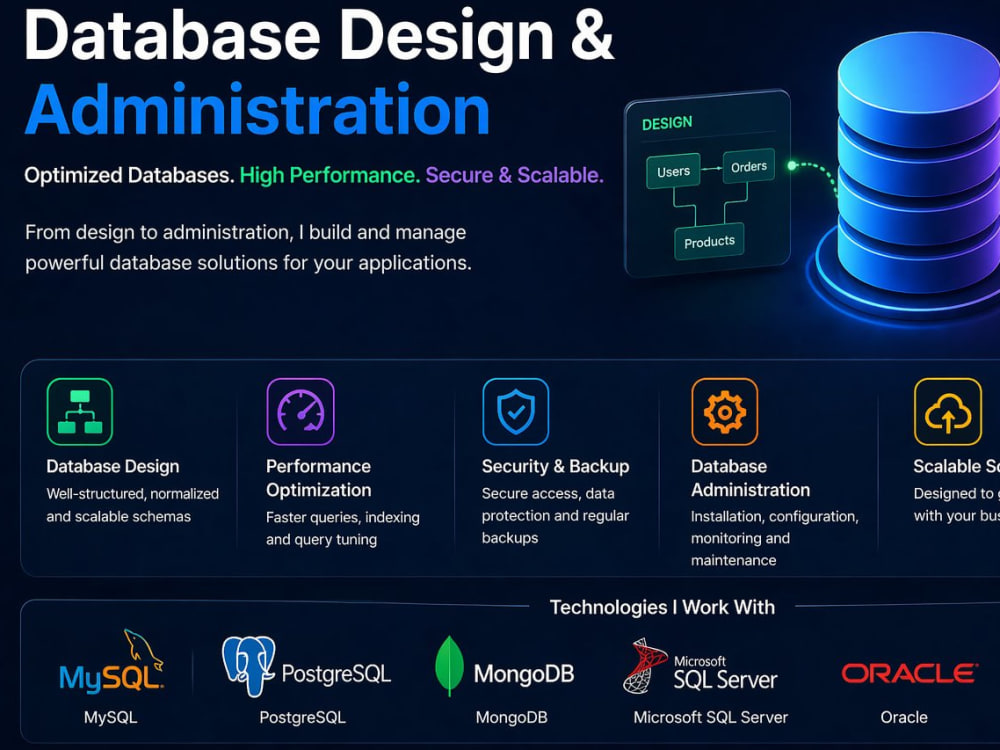
Task: Click the PostgreSQL elephant logo
Action: tap(306, 666)
